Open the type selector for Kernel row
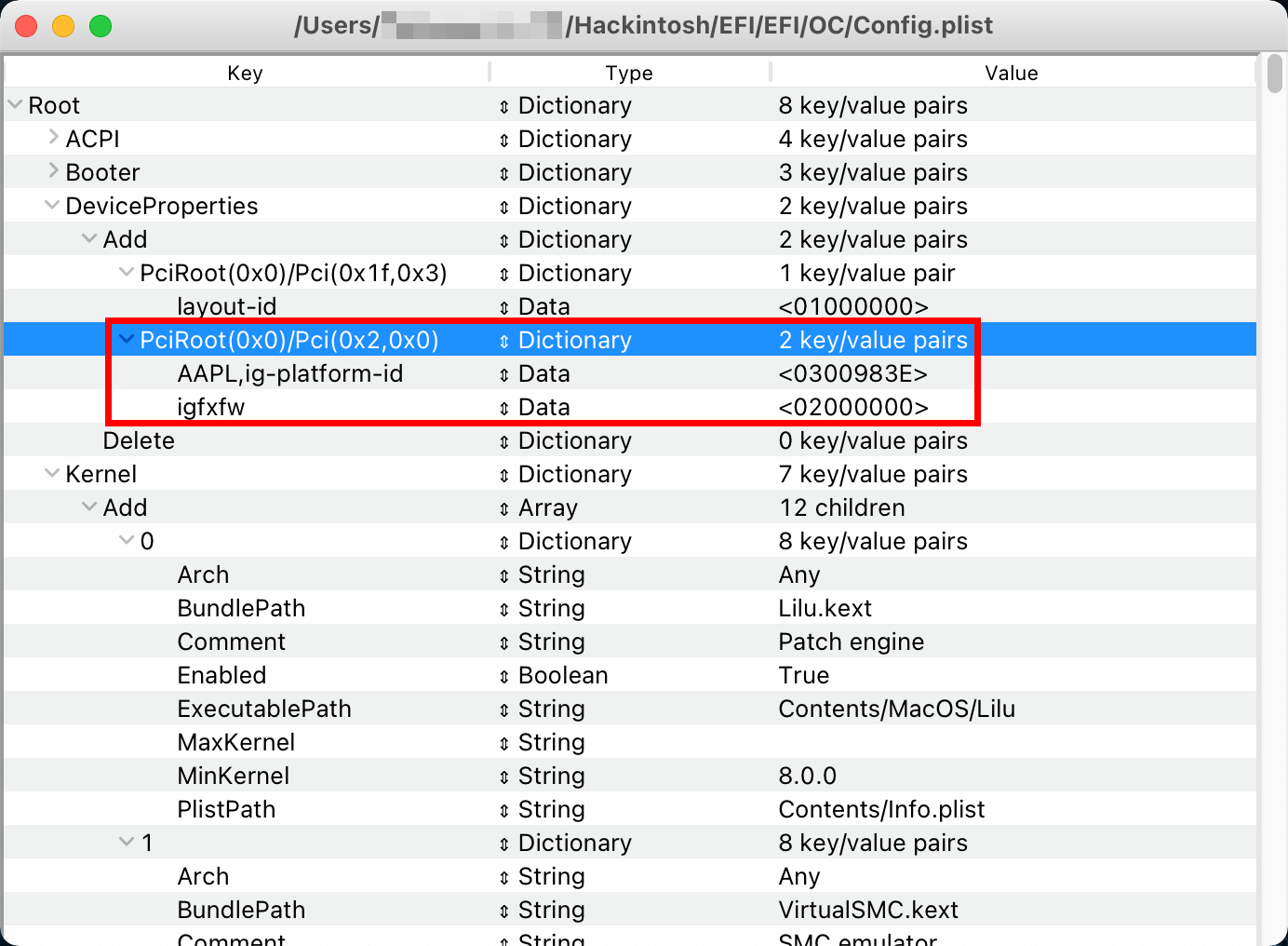The width and height of the screenshot is (1288, 946). pyautogui.click(x=503, y=475)
